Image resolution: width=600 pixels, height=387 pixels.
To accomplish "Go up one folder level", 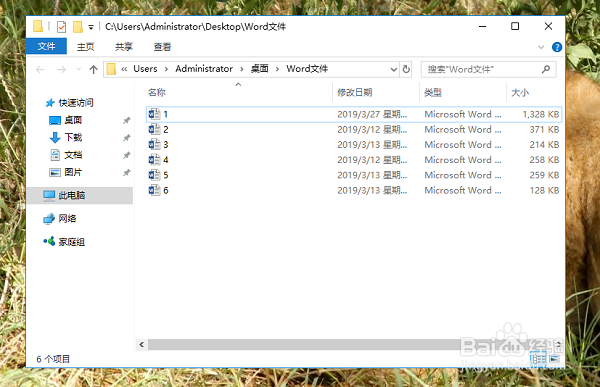I will (x=93, y=69).
